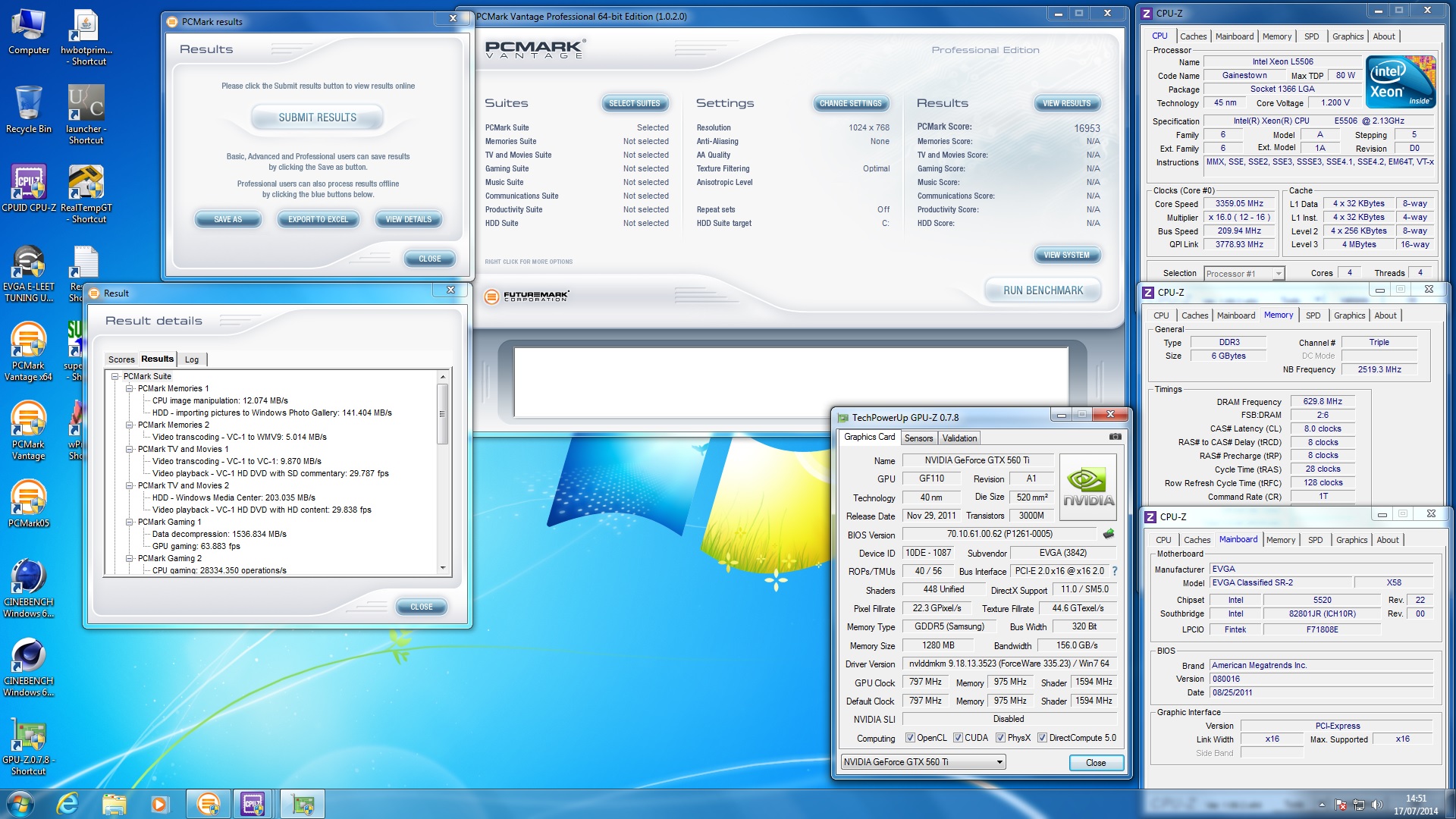Switch to the Sensors tab in GPU-Z
This screenshot has width=1456, height=819.
click(918, 438)
